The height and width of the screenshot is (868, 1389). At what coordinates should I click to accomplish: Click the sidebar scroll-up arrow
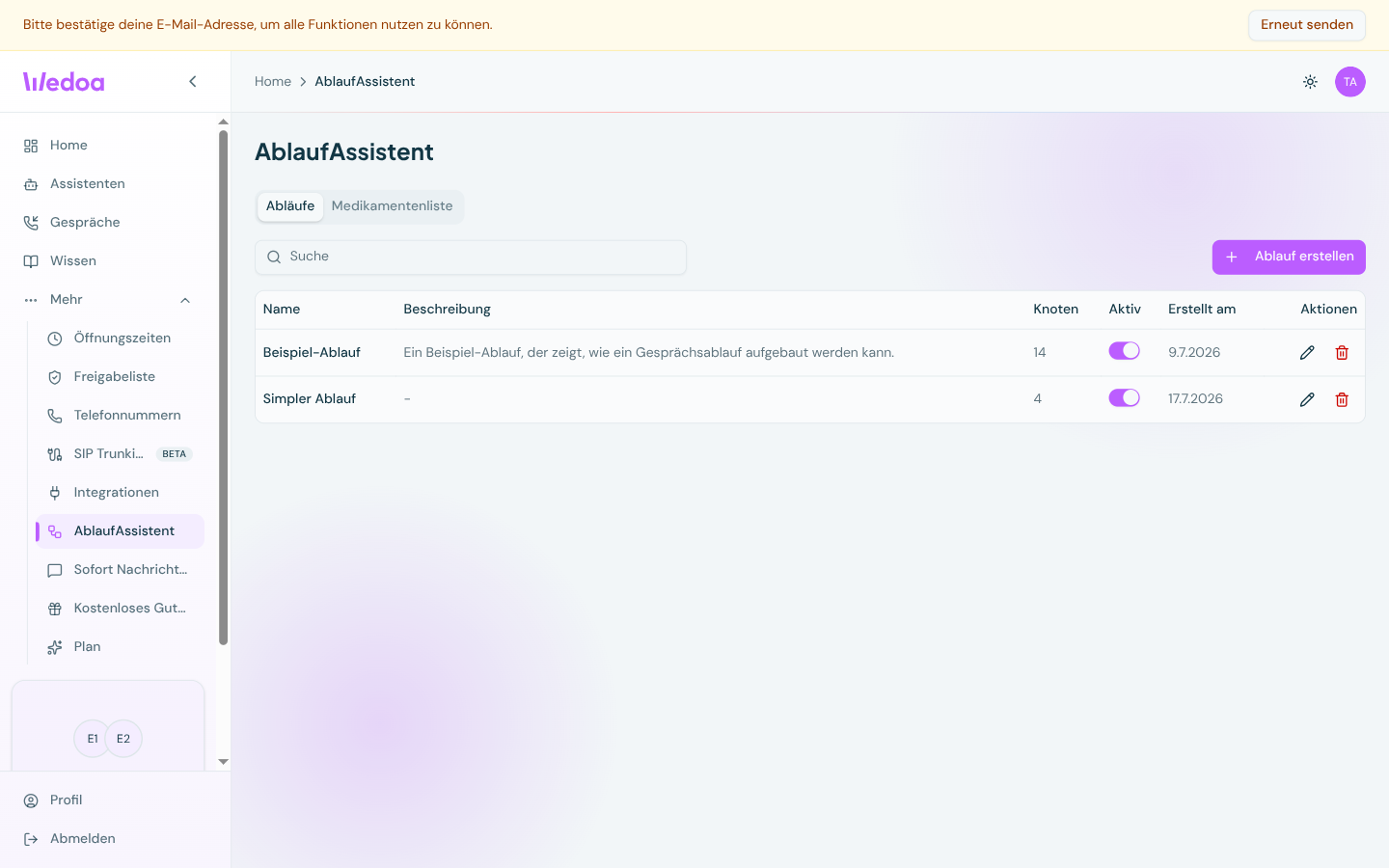[223, 122]
